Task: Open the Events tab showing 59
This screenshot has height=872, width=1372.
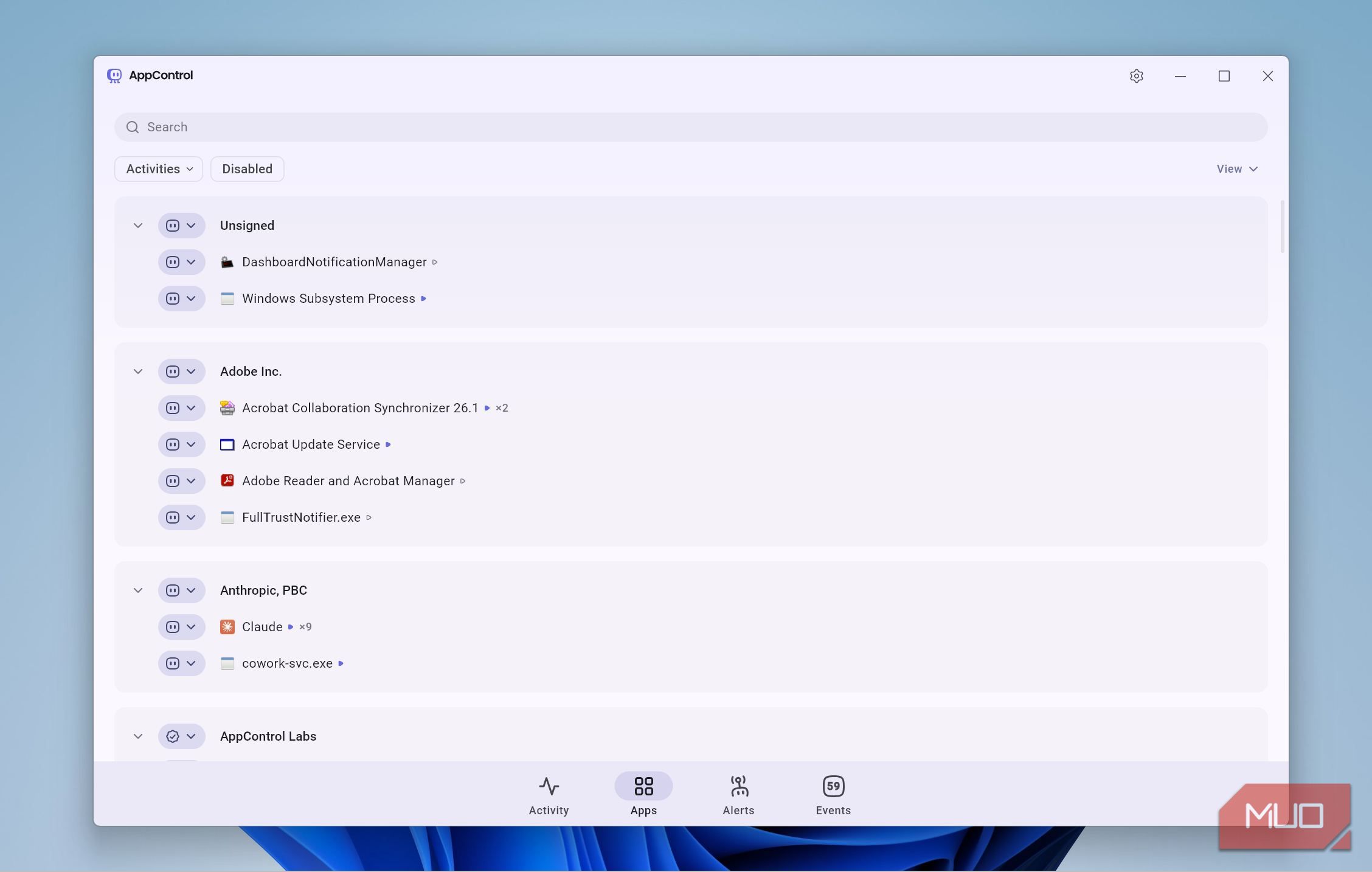Action: (833, 795)
